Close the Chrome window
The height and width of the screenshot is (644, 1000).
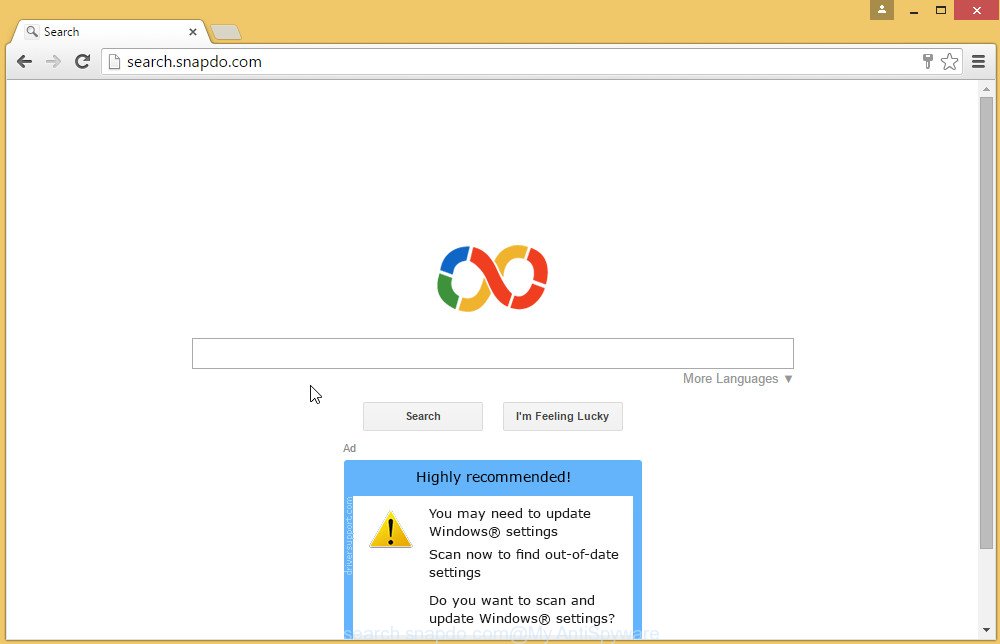(976, 10)
